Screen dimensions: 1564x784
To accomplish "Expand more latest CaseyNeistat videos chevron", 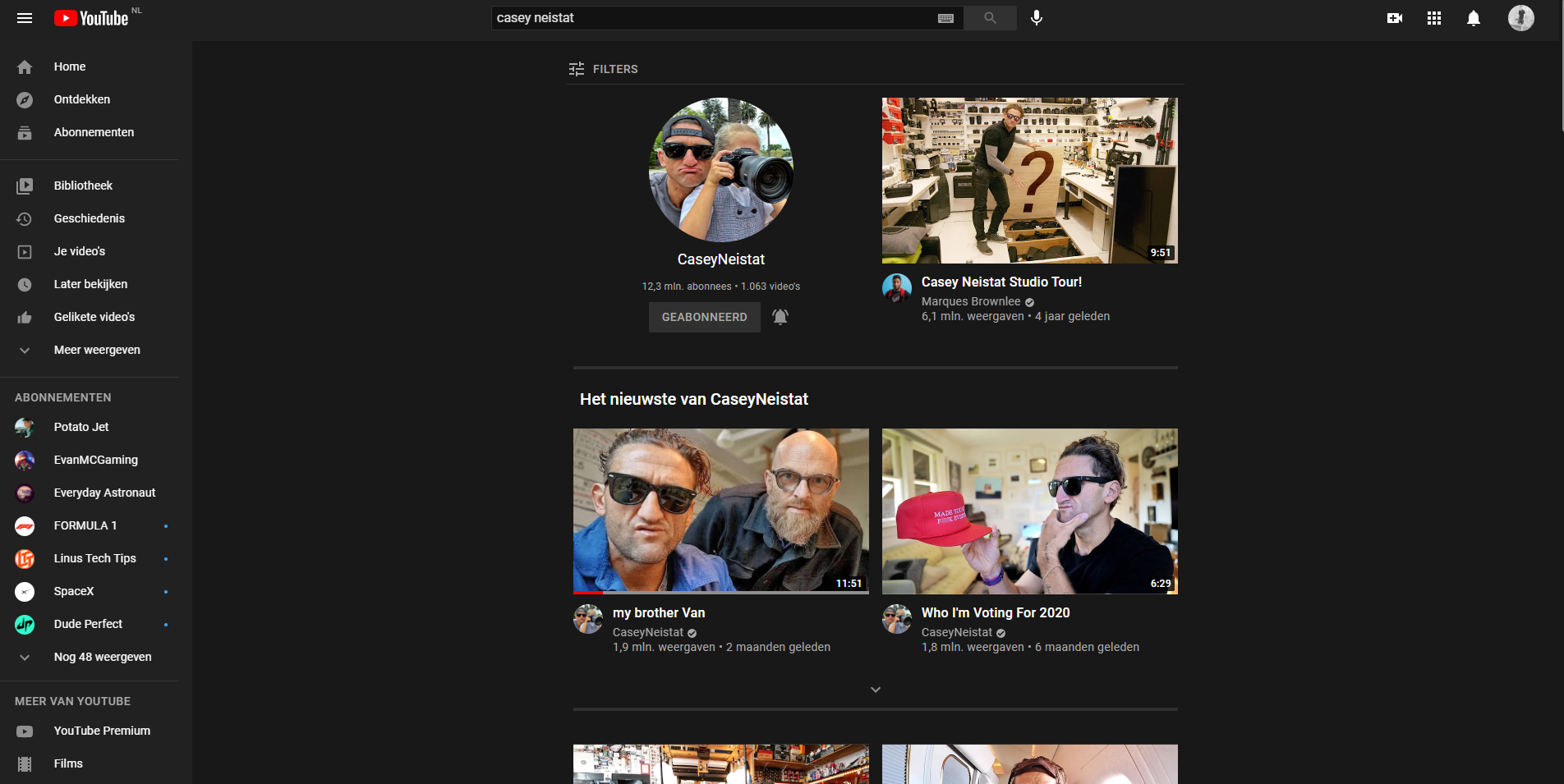I will 876,690.
